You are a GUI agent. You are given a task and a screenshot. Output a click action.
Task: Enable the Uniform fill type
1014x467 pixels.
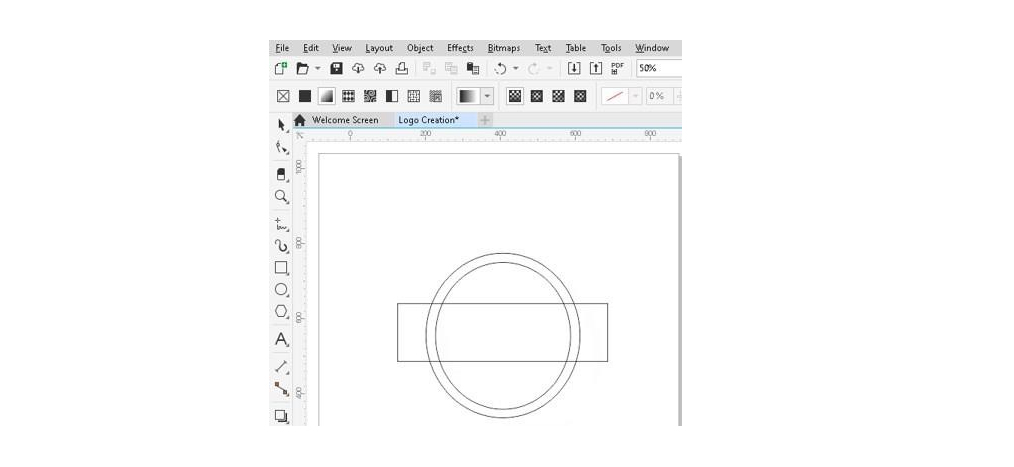pyautogui.click(x=305, y=96)
